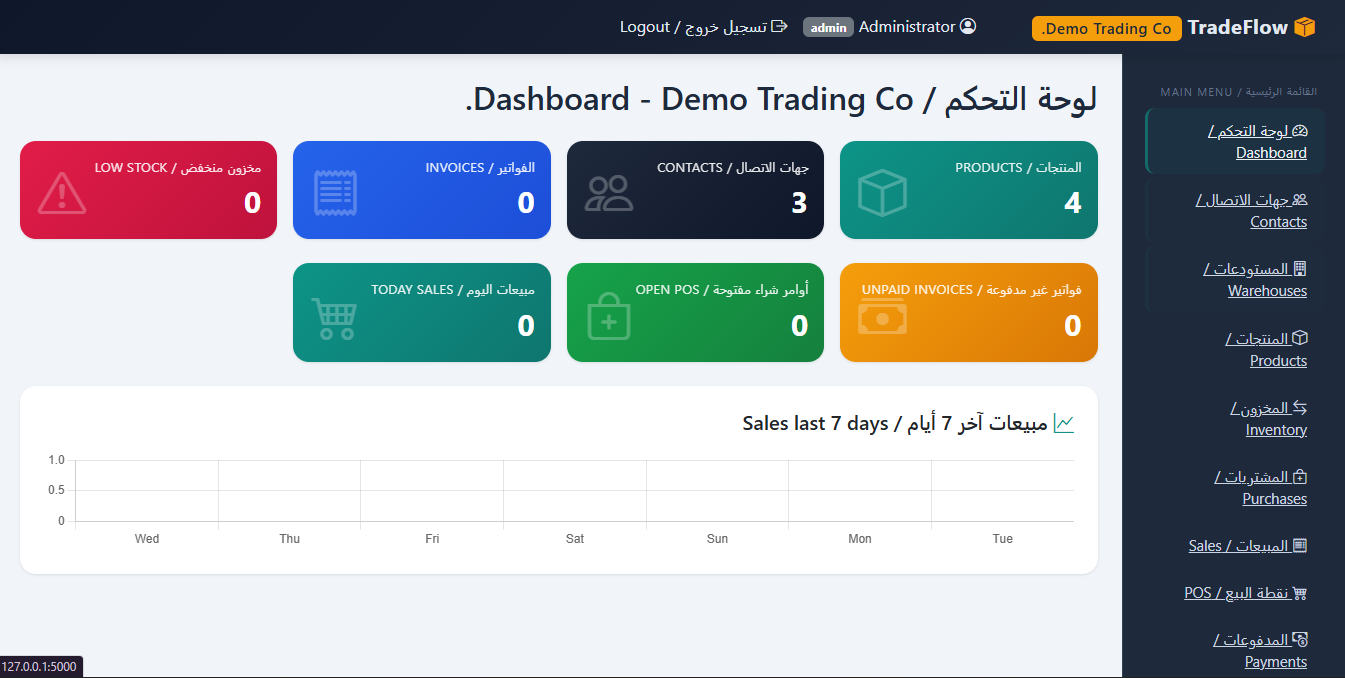This screenshot has width=1345, height=678.
Task: Click the Products count value 4
Action: coord(1072,203)
